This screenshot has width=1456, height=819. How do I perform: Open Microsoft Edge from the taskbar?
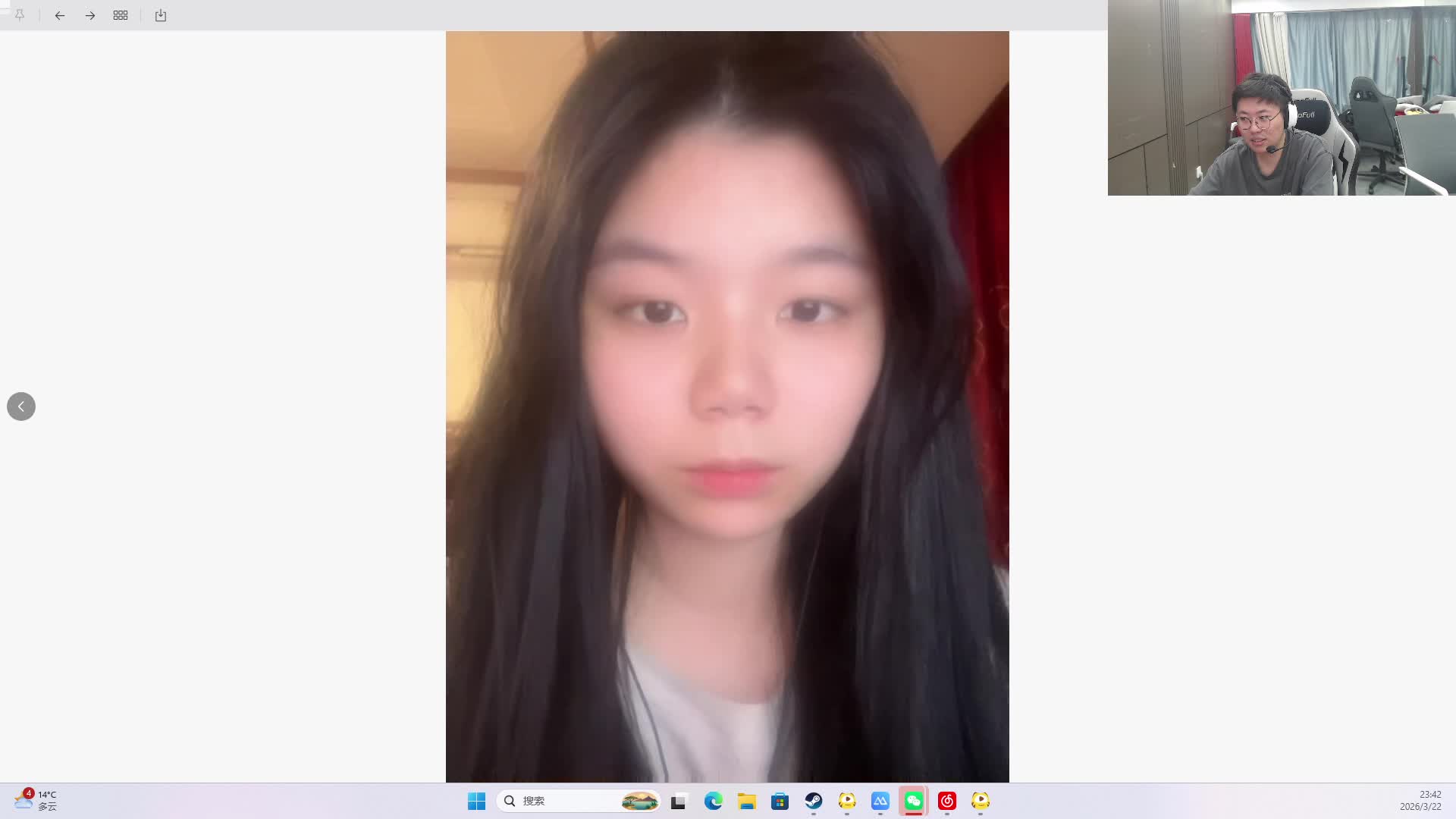pyautogui.click(x=714, y=801)
